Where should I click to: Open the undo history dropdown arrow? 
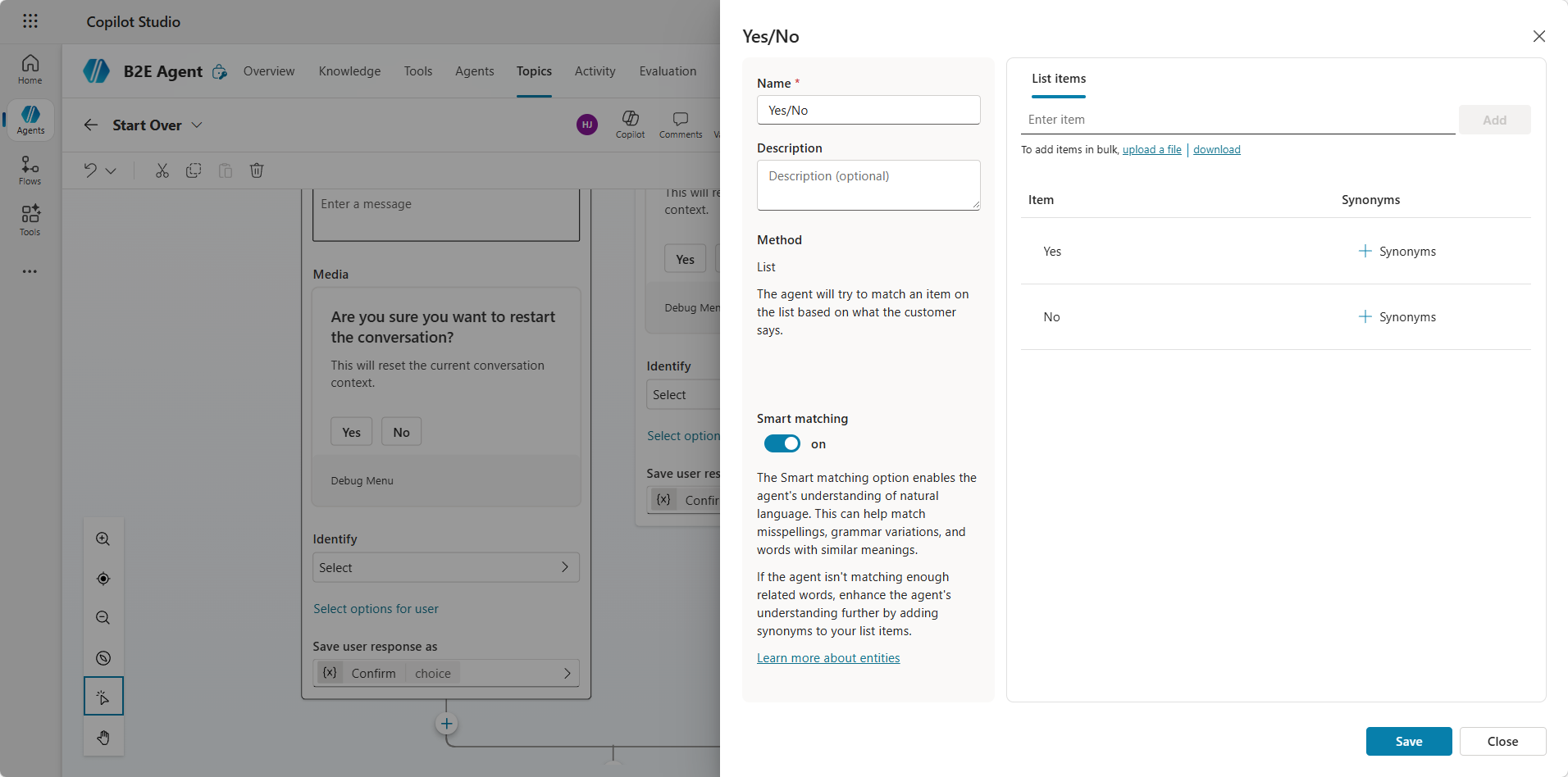pos(111,170)
